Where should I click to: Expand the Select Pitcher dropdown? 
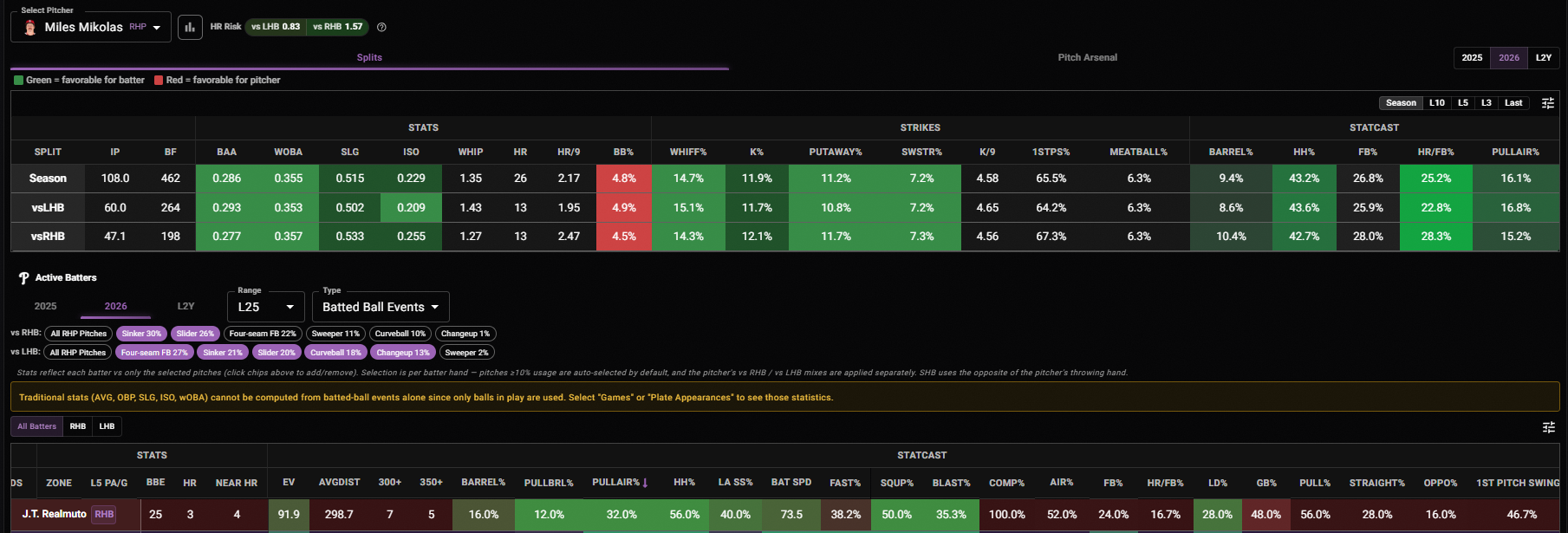click(91, 27)
